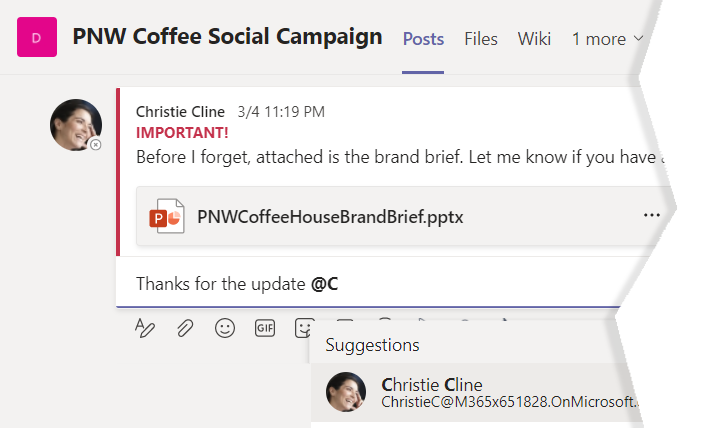This screenshot has width=704, height=428.
Task: Open the Wiki tab
Action: (534, 39)
